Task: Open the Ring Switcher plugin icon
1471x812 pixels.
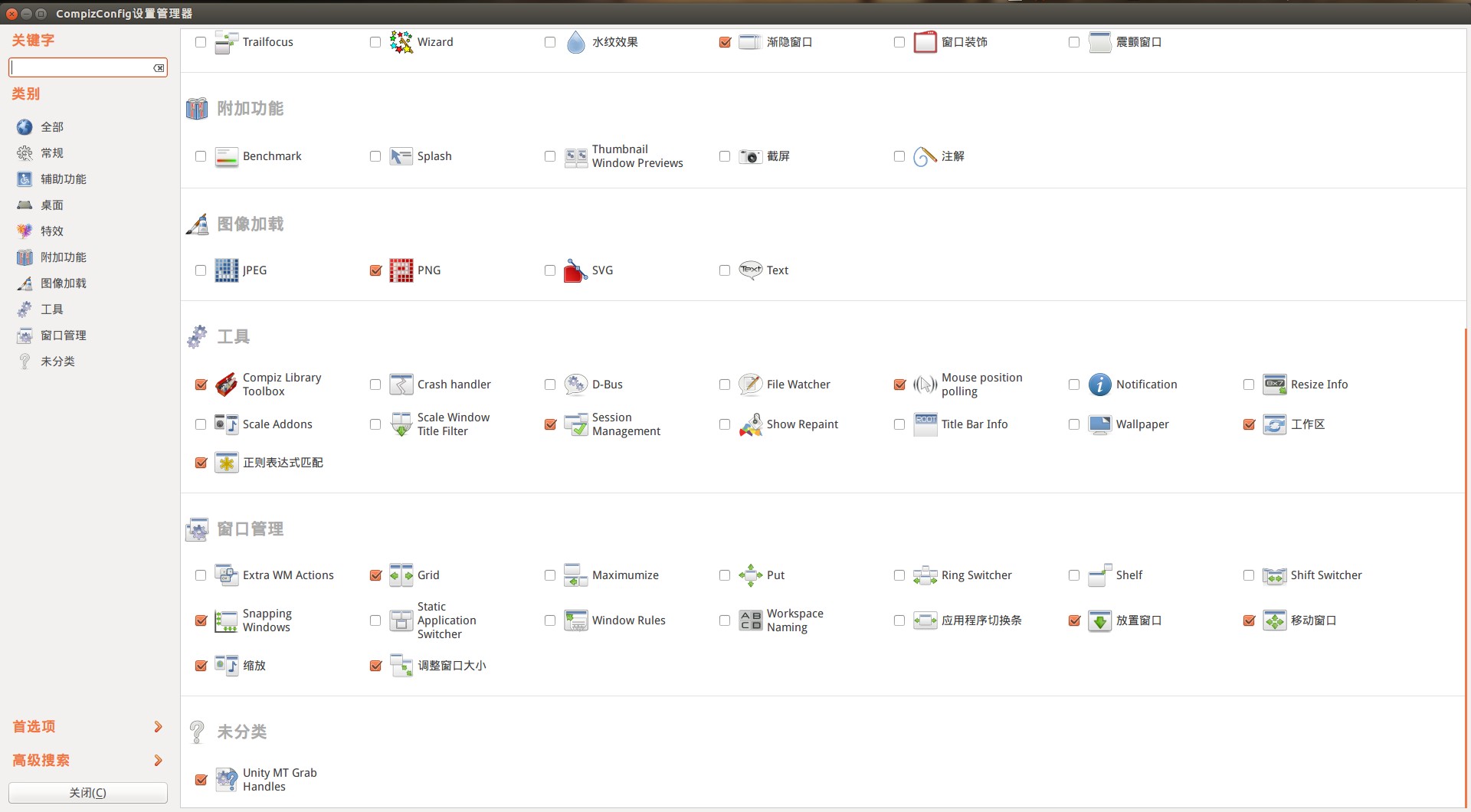Action: point(926,575)
